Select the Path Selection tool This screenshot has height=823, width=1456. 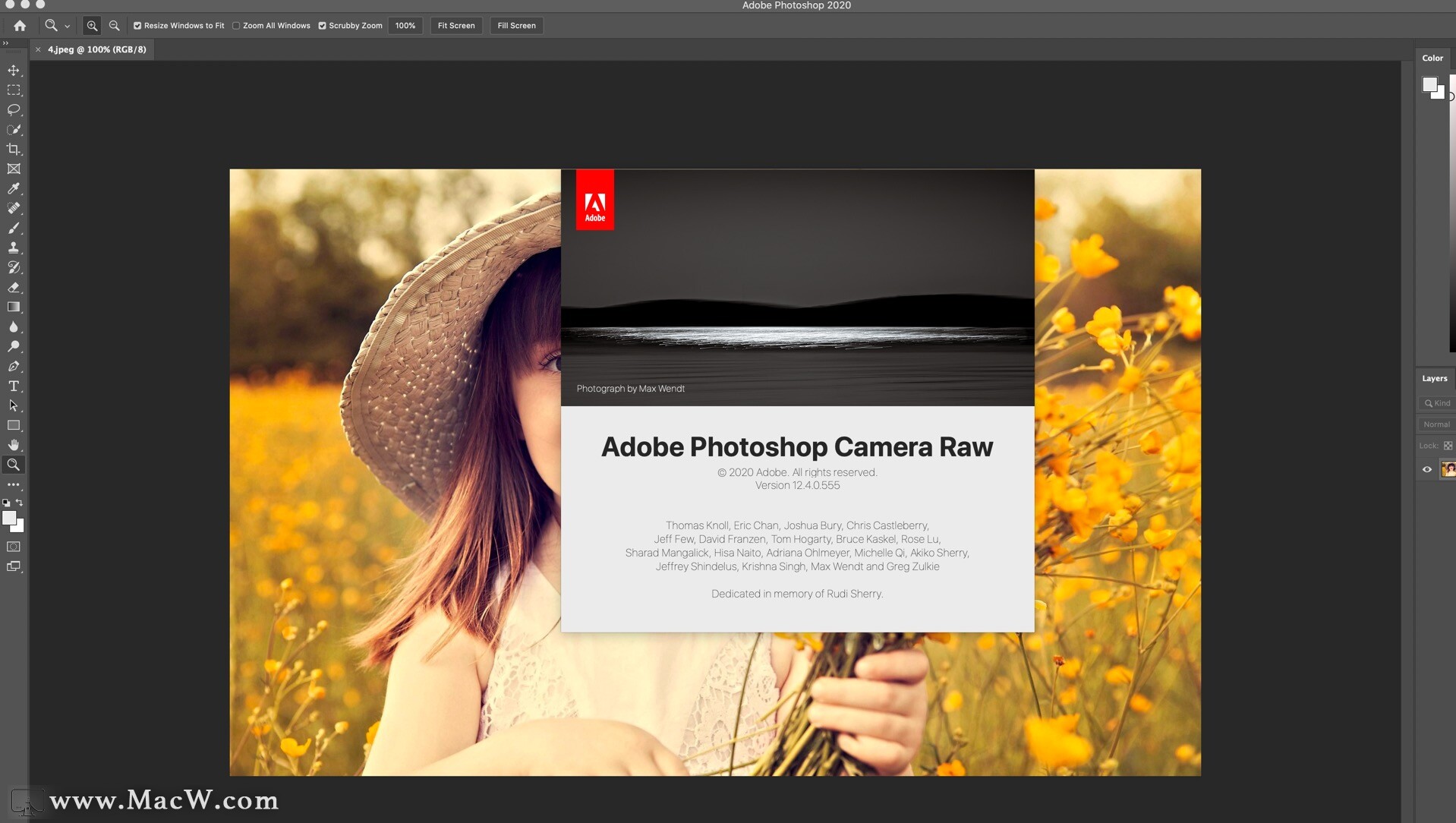[14, 406]
